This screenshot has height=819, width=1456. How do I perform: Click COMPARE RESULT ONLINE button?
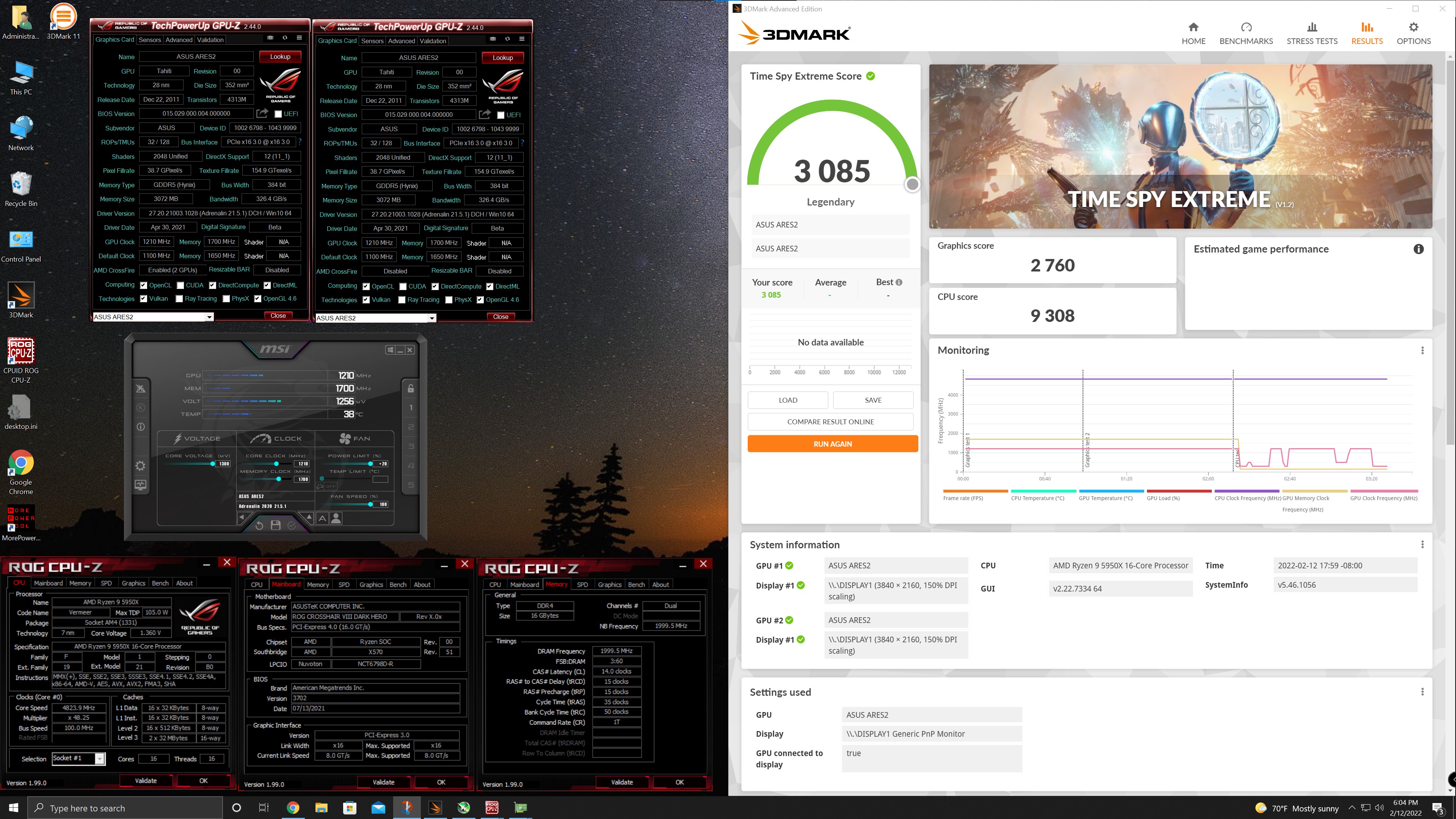(830, 422)
